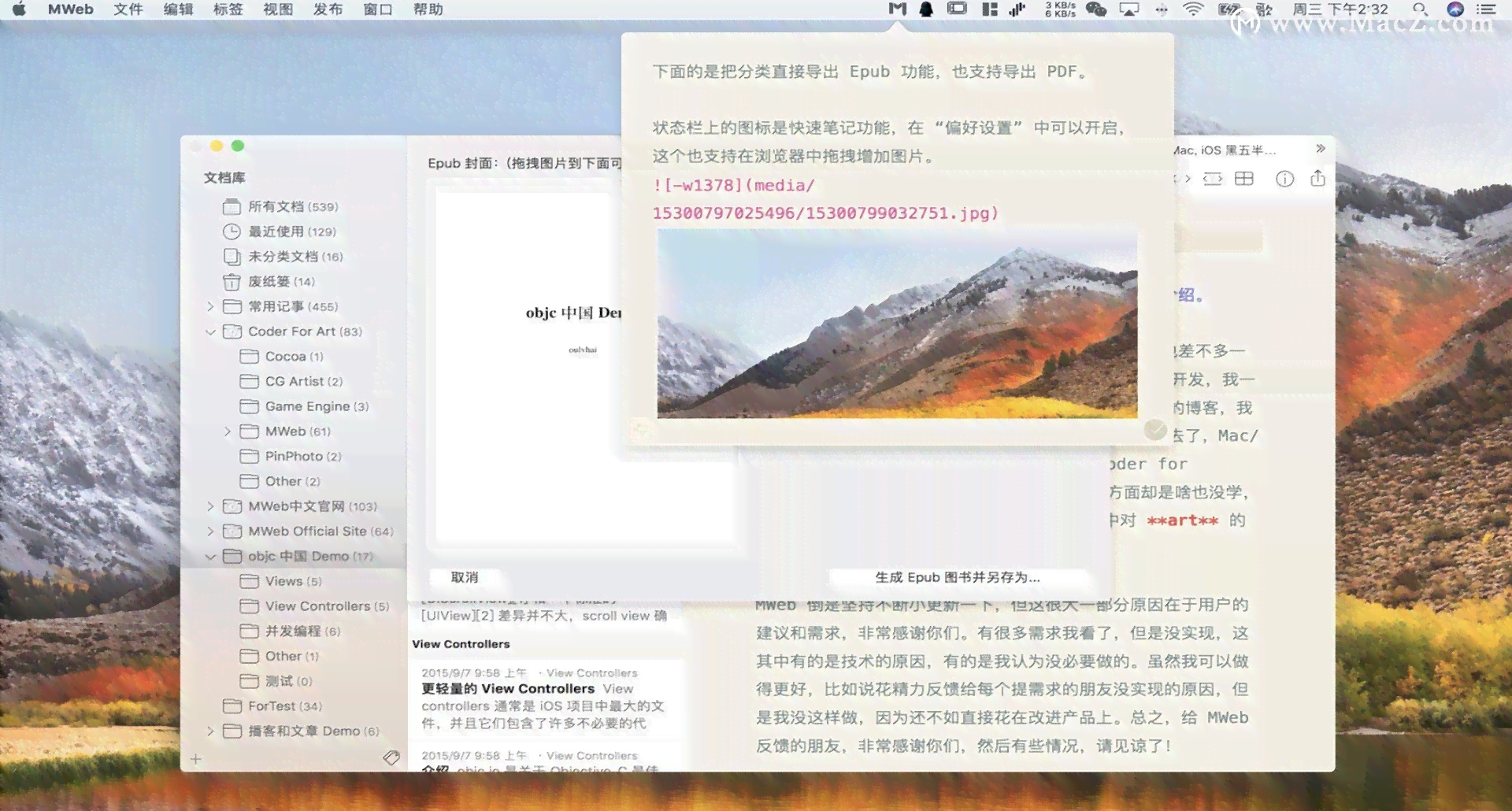Open the 帮助 menu

pos(428,9)
